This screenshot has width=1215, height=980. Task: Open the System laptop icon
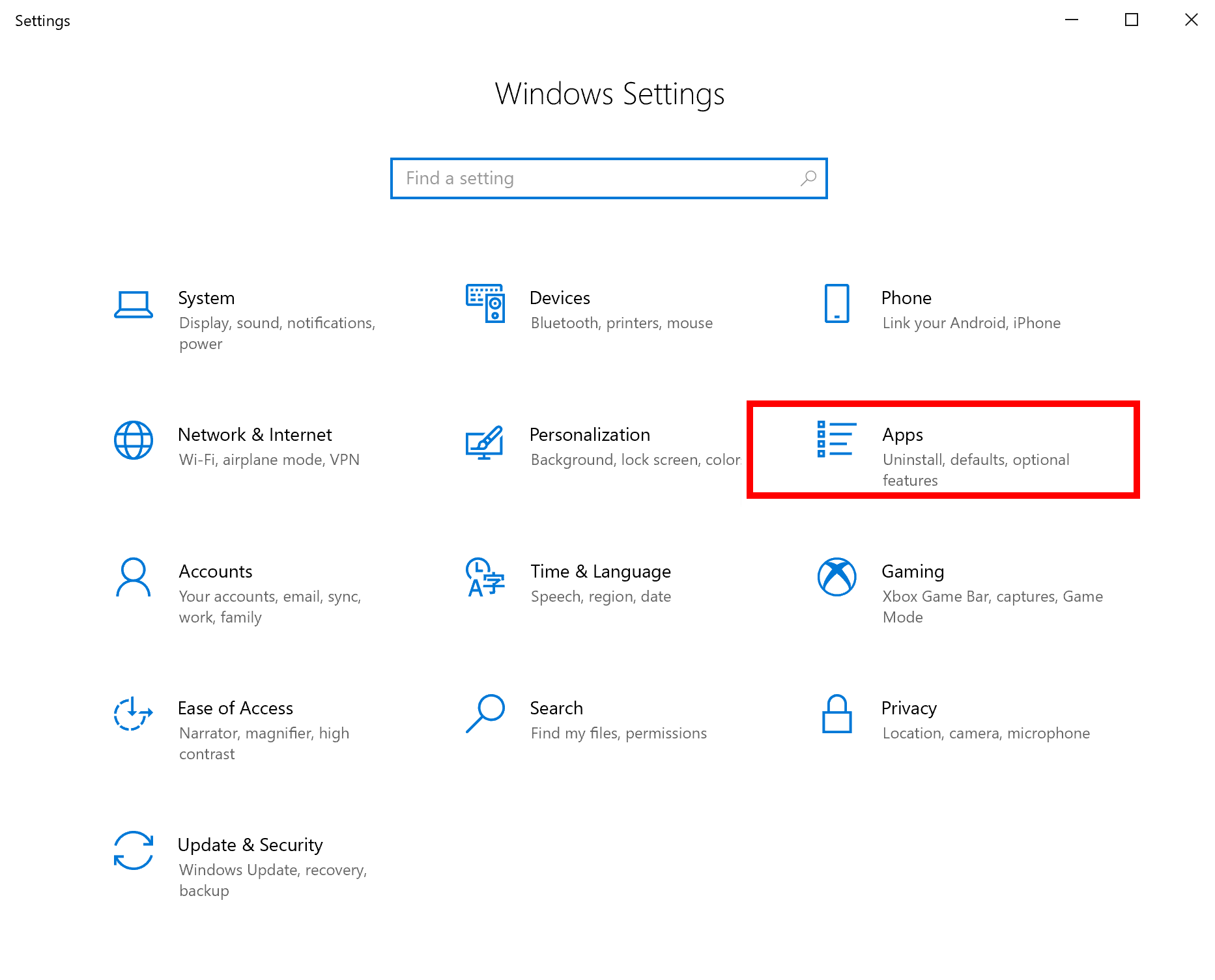pos(134,304)
